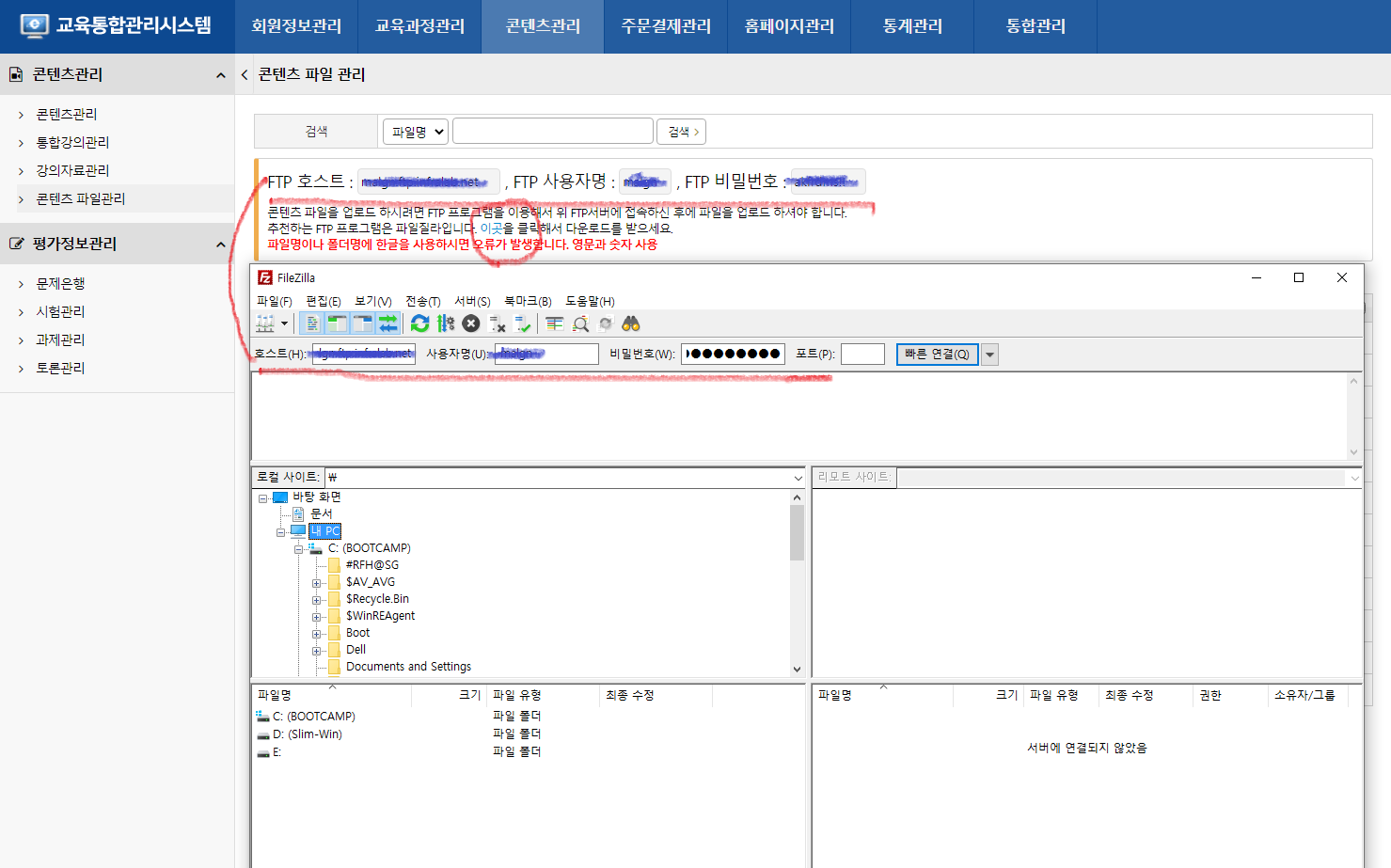Viewport: 1391px width, 868px height.
Task: Open the quick connect history dropdown arrow
Action: pos(989,355)
